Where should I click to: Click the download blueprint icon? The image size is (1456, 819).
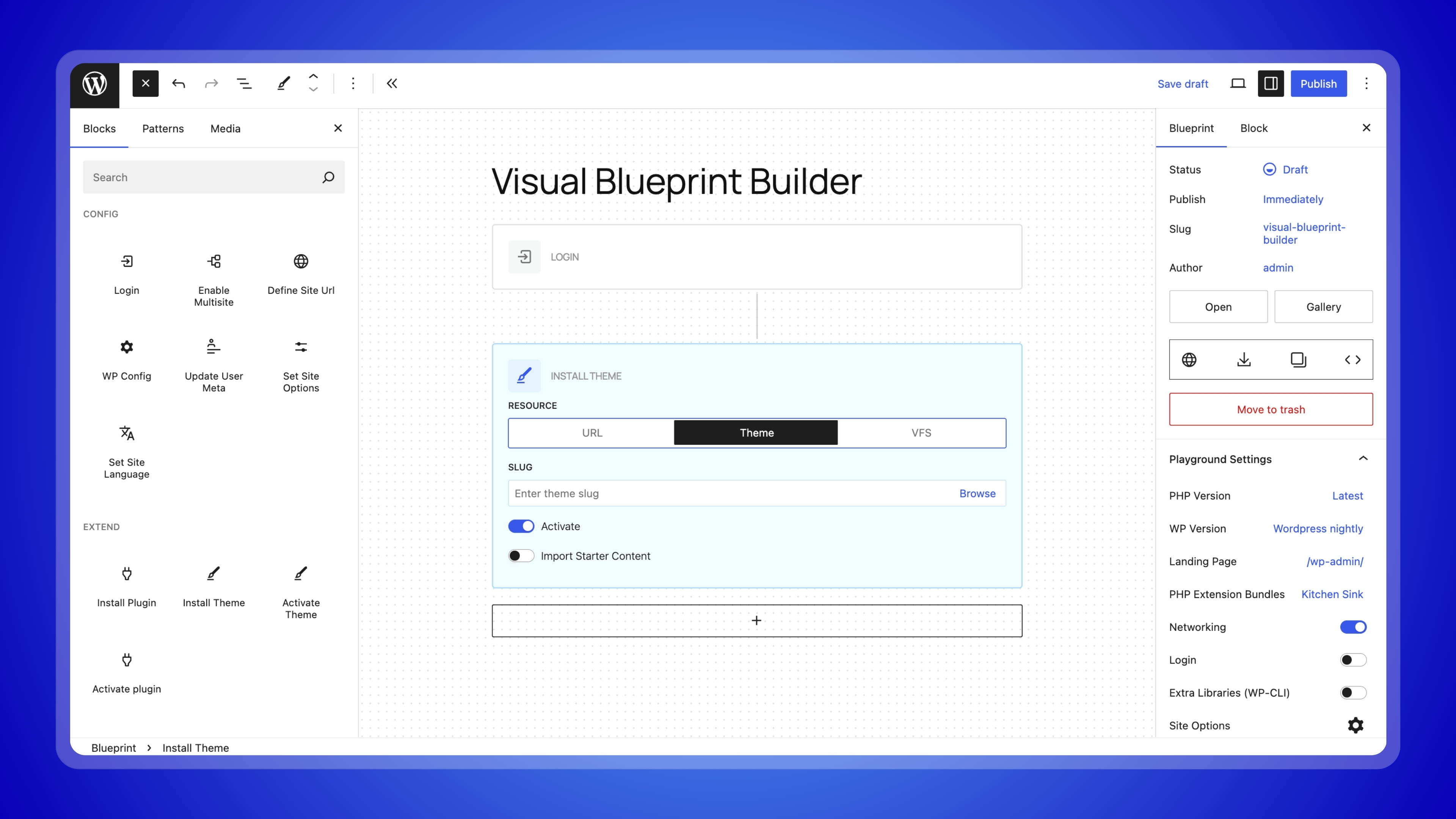[x=1244, y=359]
